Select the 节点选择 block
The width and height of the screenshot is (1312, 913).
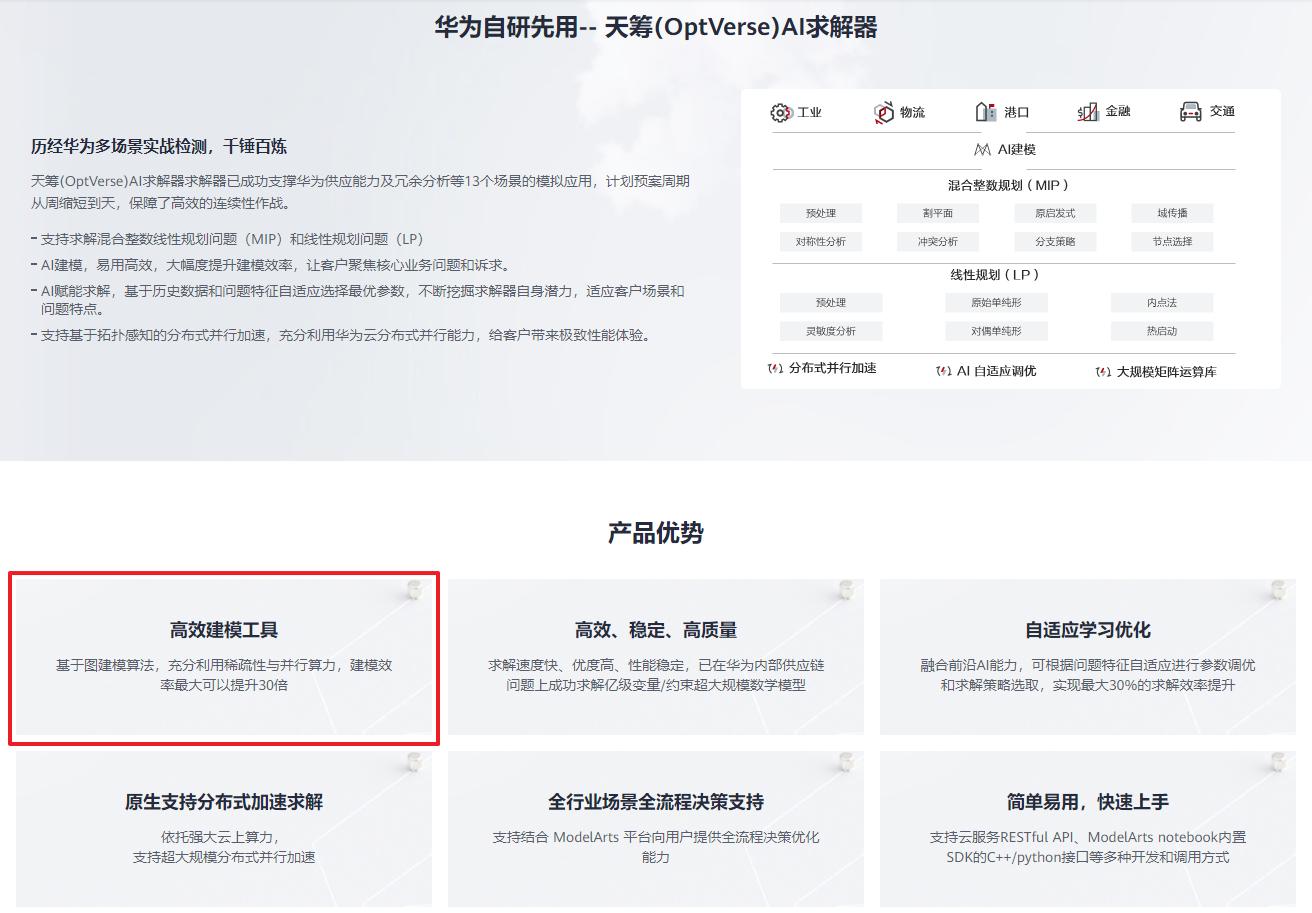tap(1172, 241)
